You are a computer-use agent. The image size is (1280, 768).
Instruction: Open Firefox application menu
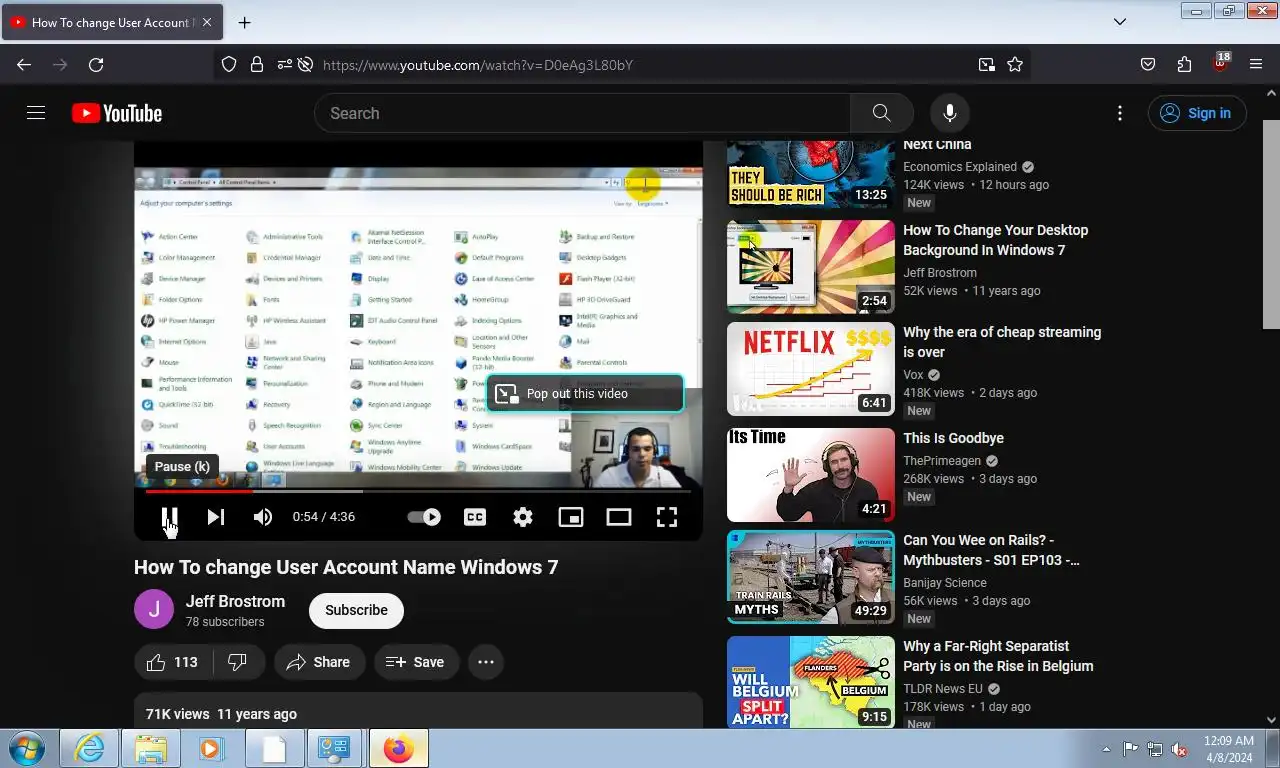pos(1256,64)
